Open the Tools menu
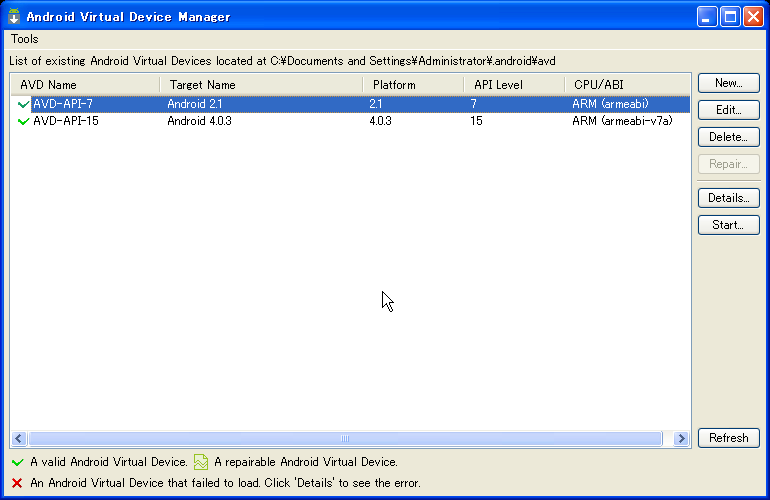 (25, 39)
